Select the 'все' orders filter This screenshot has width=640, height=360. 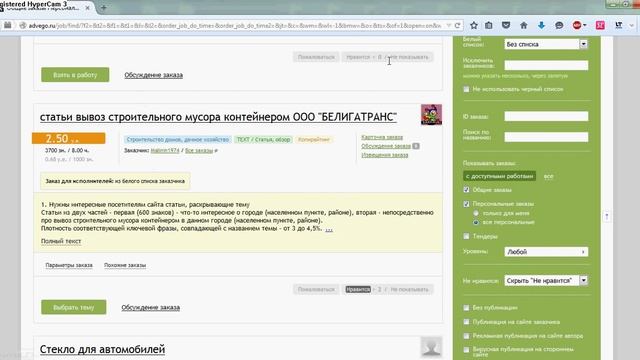(549, 176)
